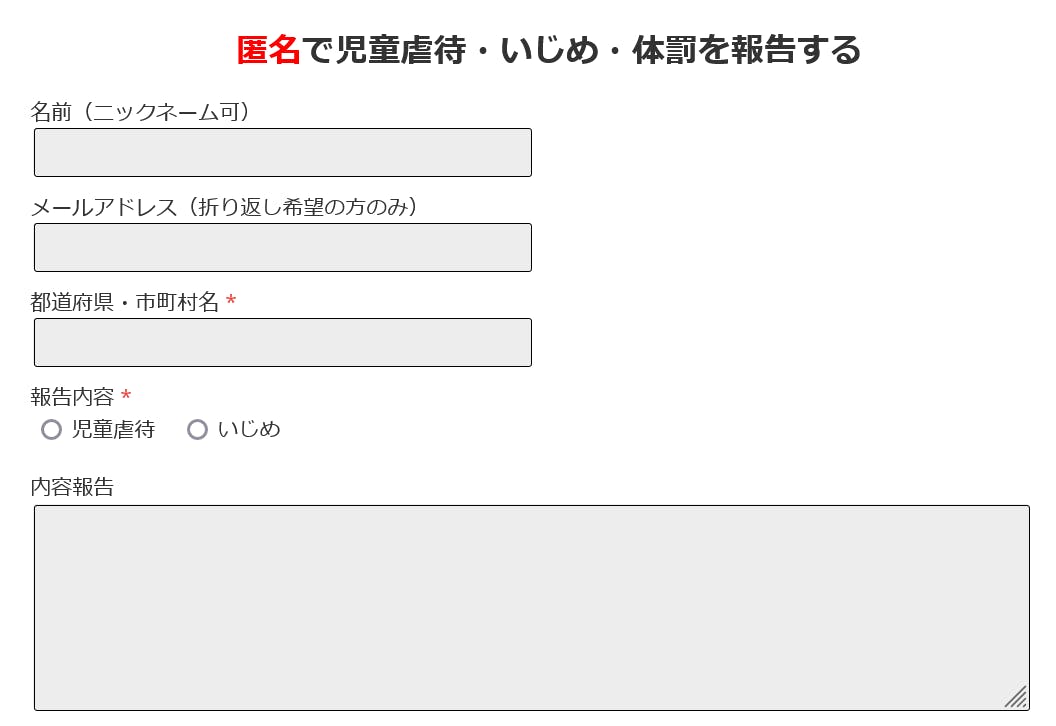Click the red asterisk beside 都道府県・市町村名

231,303
